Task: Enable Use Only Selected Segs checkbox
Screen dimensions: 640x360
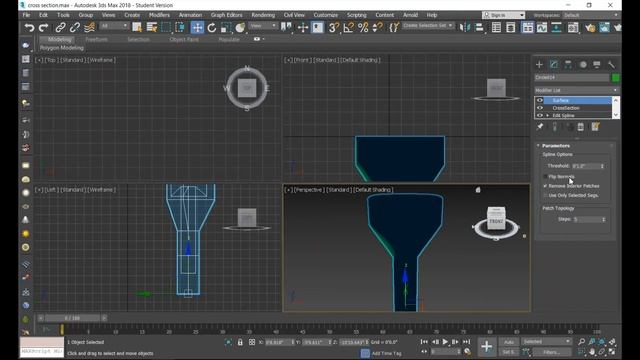Action: point(545,196)
